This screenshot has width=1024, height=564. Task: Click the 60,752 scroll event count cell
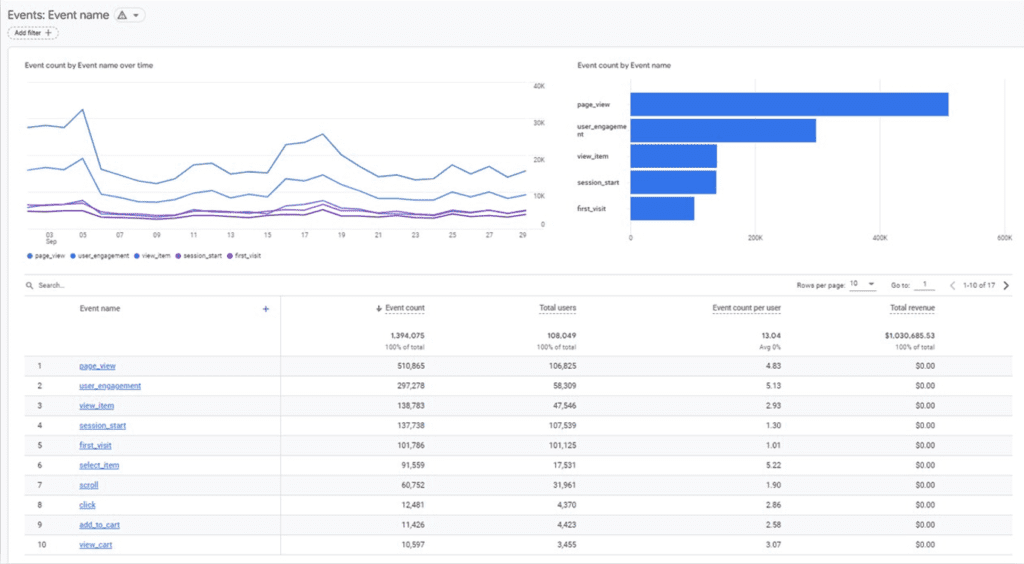[x=413, y=485]
